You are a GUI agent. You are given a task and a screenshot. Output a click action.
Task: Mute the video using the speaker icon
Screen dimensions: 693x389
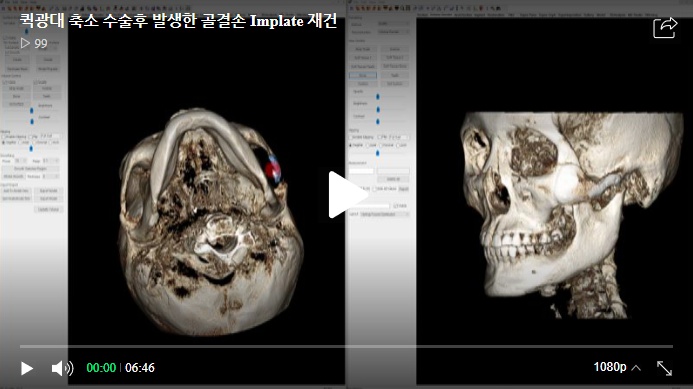coord(62,368)
